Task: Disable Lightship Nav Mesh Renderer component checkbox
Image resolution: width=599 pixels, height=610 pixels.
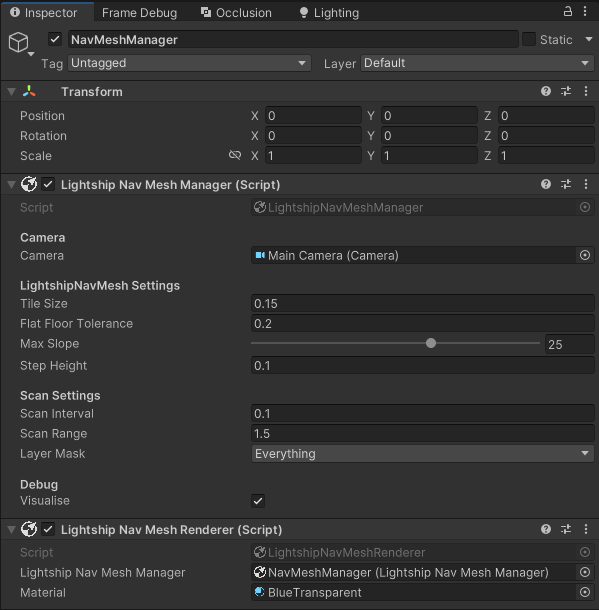Action: point(48,529)
